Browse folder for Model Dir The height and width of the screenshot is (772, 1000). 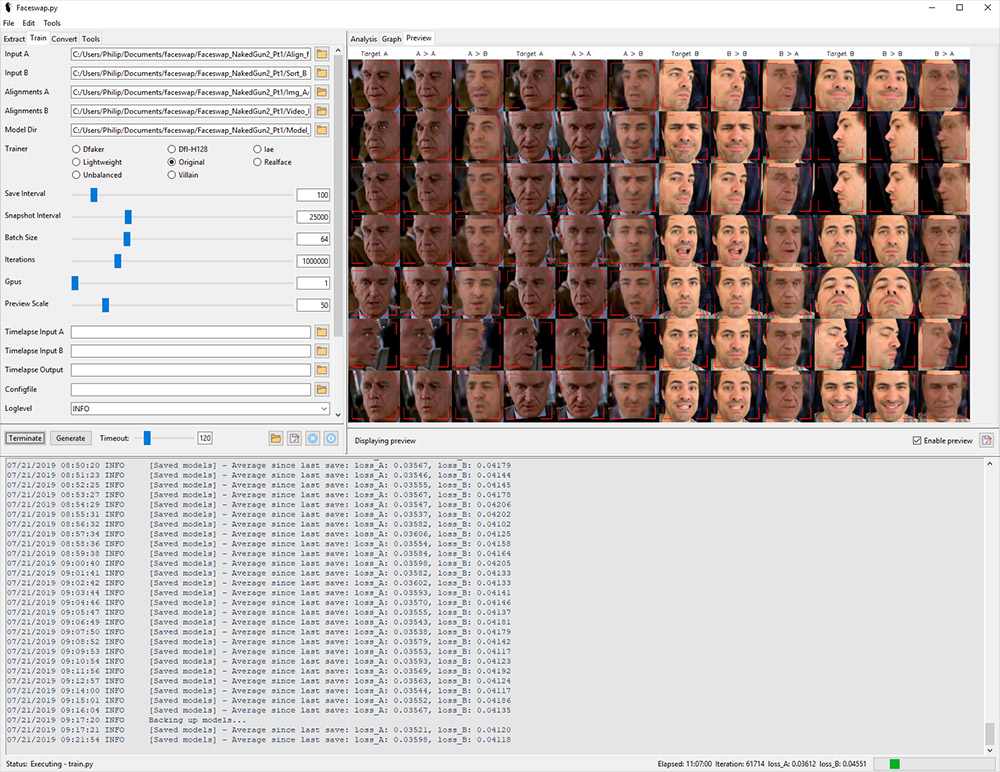[x=321, y=130]
